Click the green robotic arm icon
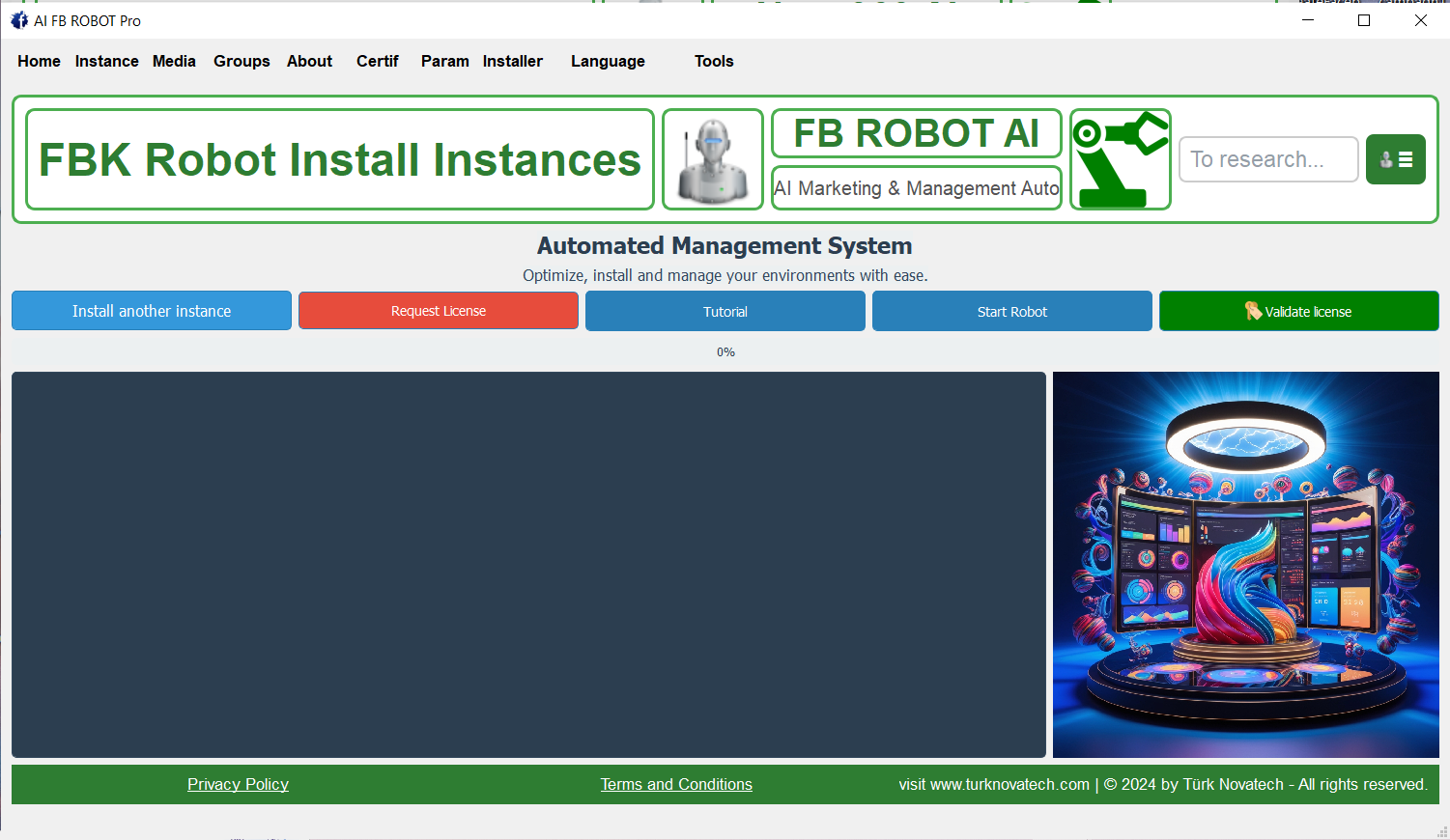This screenshot has width=1450, height=840. pos(1121,159)
